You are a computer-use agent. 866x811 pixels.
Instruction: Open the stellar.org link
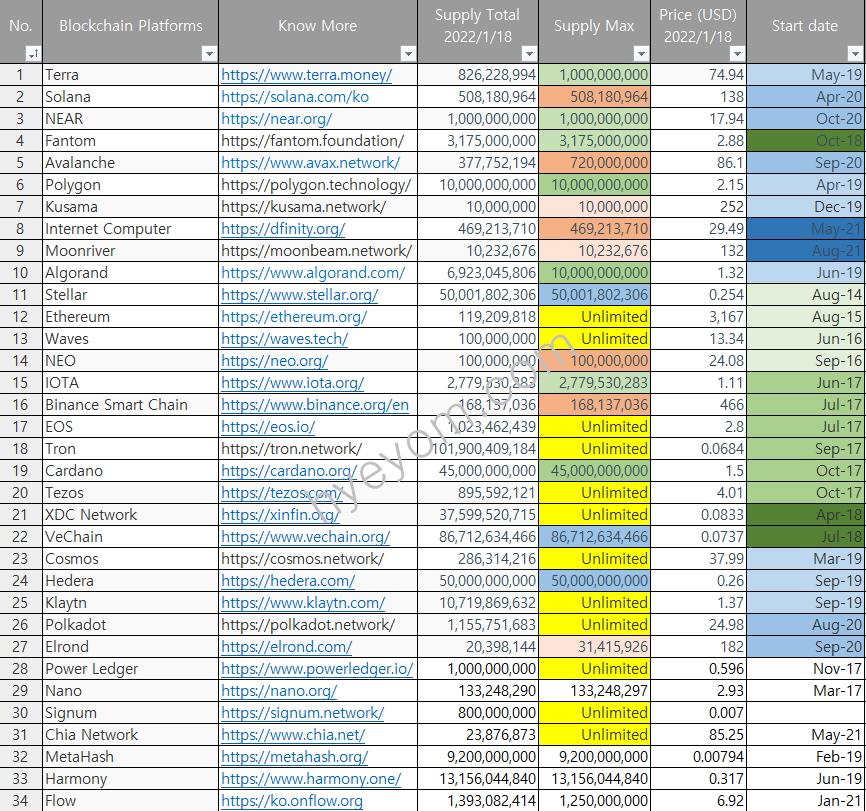299,295
